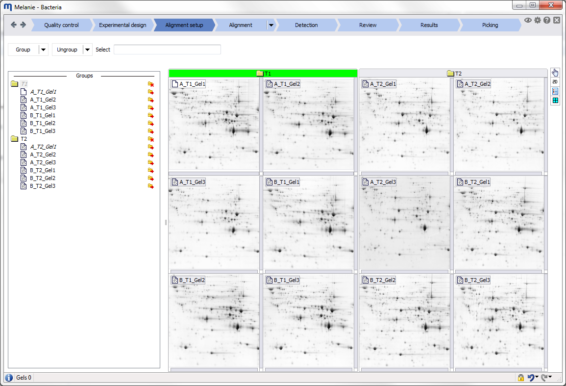Screen dimensions: 566x386
Task: Select the Alignment setup workflow step
Action: [184, 25]
